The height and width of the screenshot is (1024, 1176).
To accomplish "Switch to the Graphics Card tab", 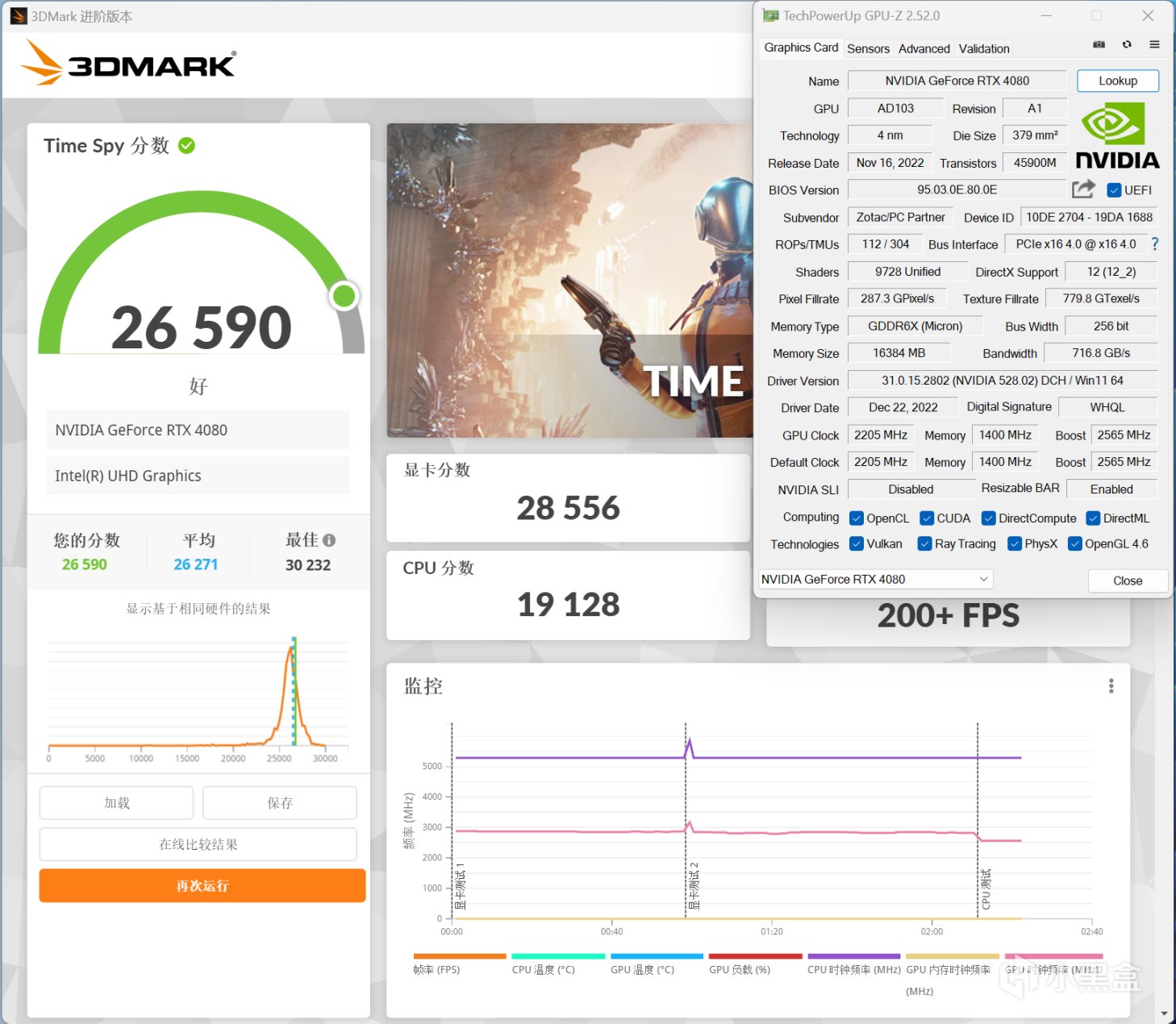I will (801, 48).
